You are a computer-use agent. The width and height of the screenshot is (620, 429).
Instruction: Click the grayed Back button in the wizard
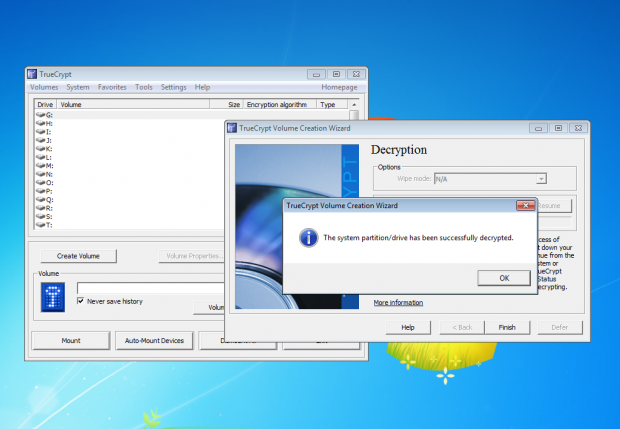click(462, 327)
